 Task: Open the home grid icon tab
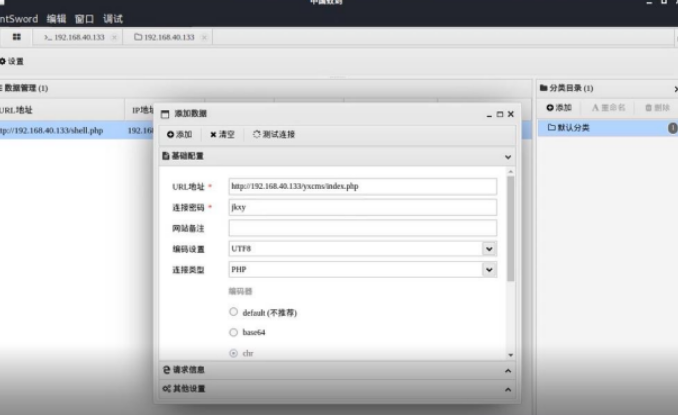(16, 37)
